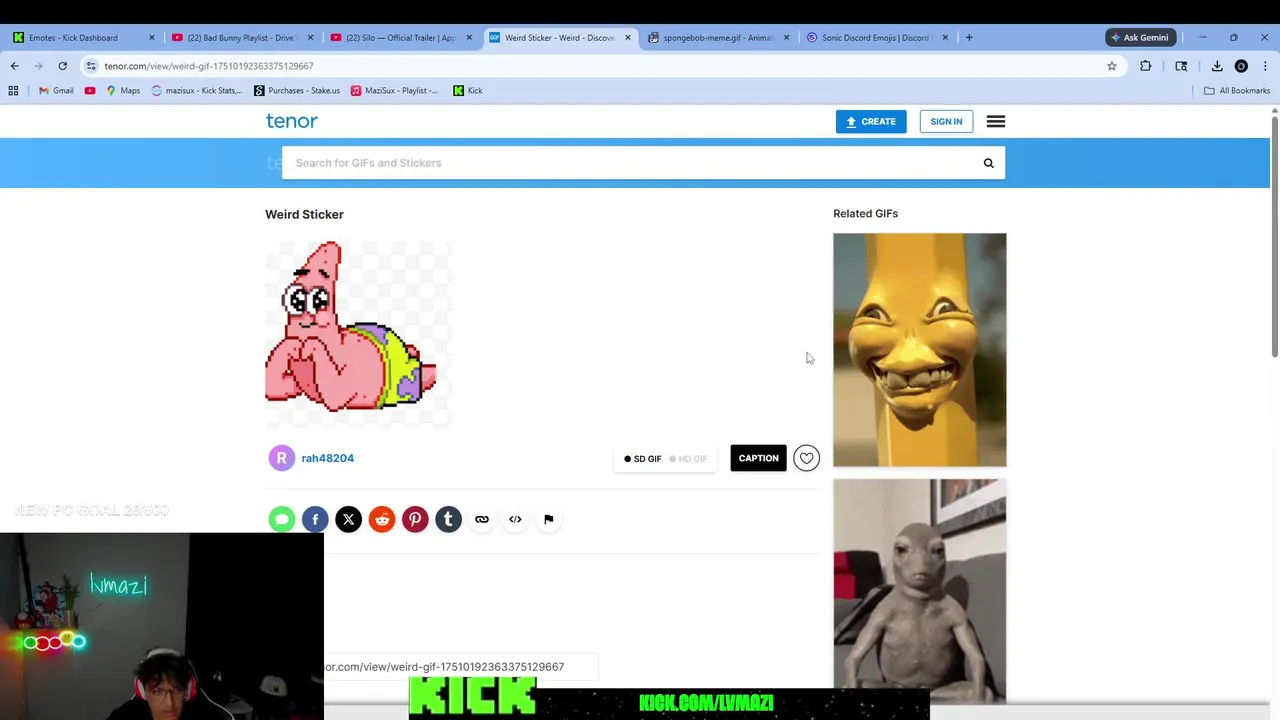The width and height of the screenshot is (1280, 720).
Task: Click the Ask Gemini button
Action: click(x=1139, y=37)
